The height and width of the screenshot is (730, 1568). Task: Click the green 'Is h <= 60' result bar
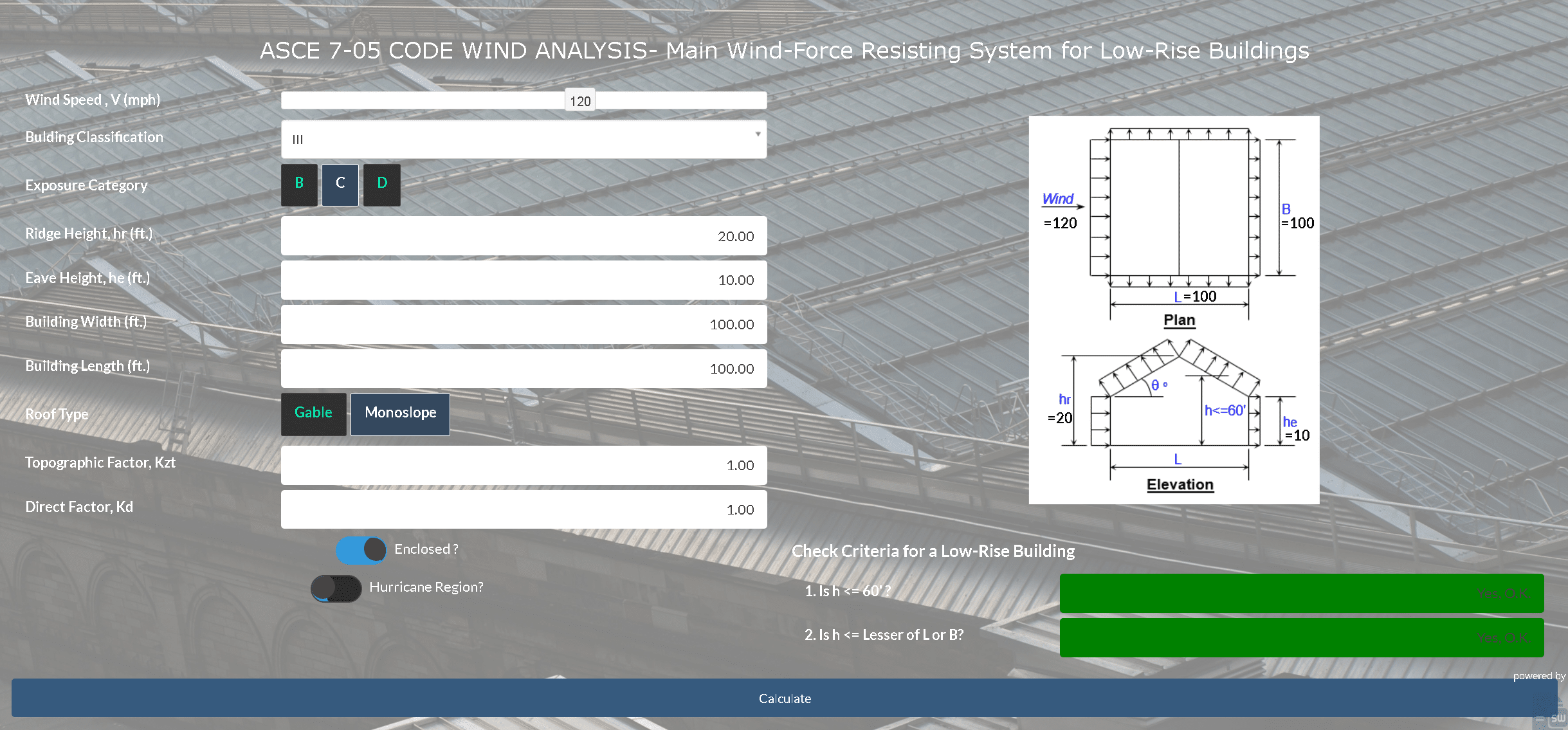point(1301,593)
